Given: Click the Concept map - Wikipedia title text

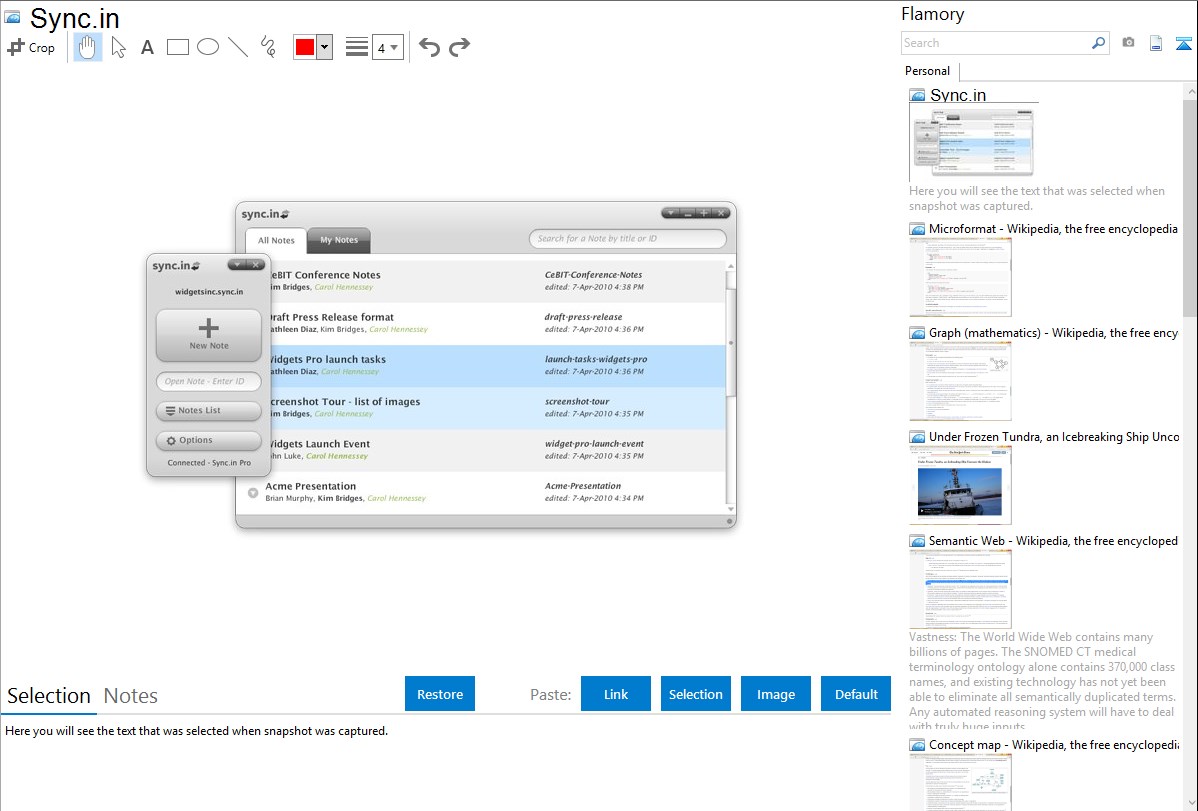Looking at the screenshot, I should [x=1053, y=744].
